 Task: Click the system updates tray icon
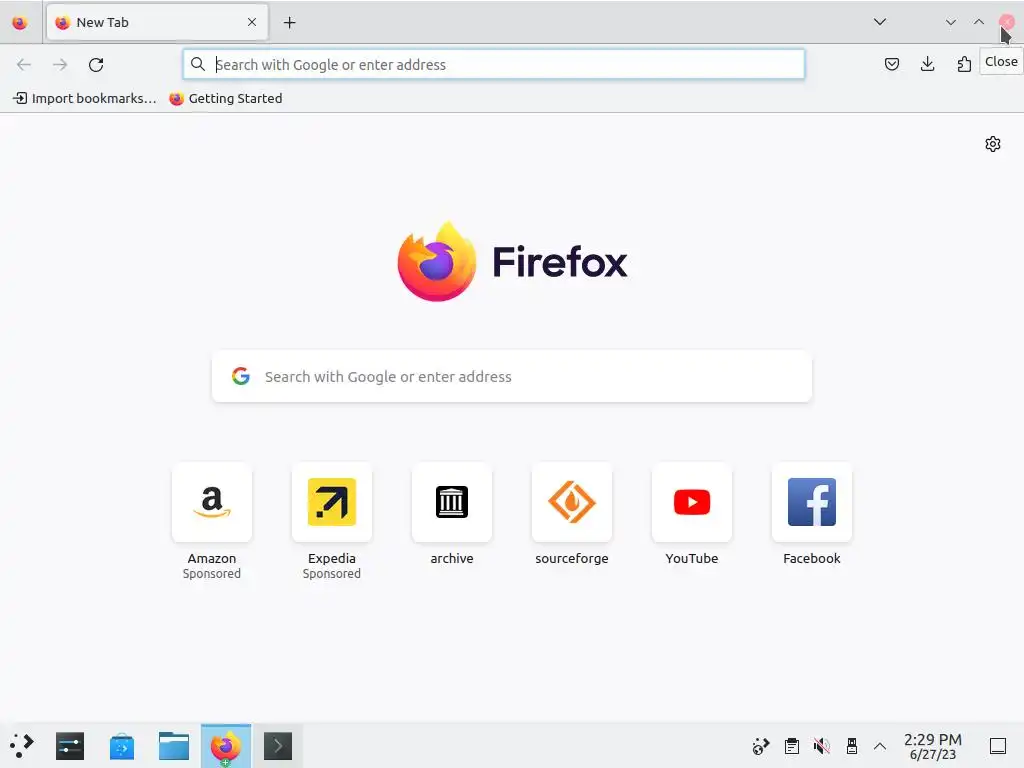(761, 746)
